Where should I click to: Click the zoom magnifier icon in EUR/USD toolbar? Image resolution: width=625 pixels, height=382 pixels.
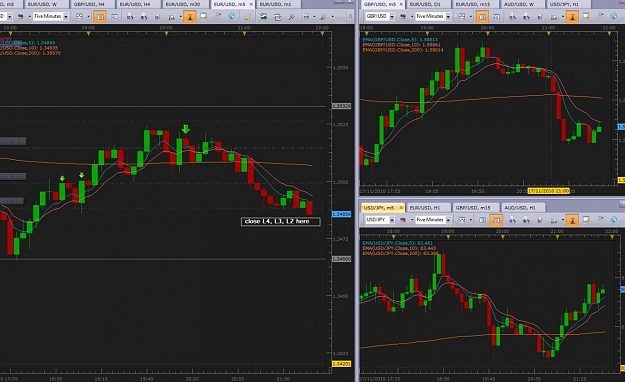coord(171,17)
